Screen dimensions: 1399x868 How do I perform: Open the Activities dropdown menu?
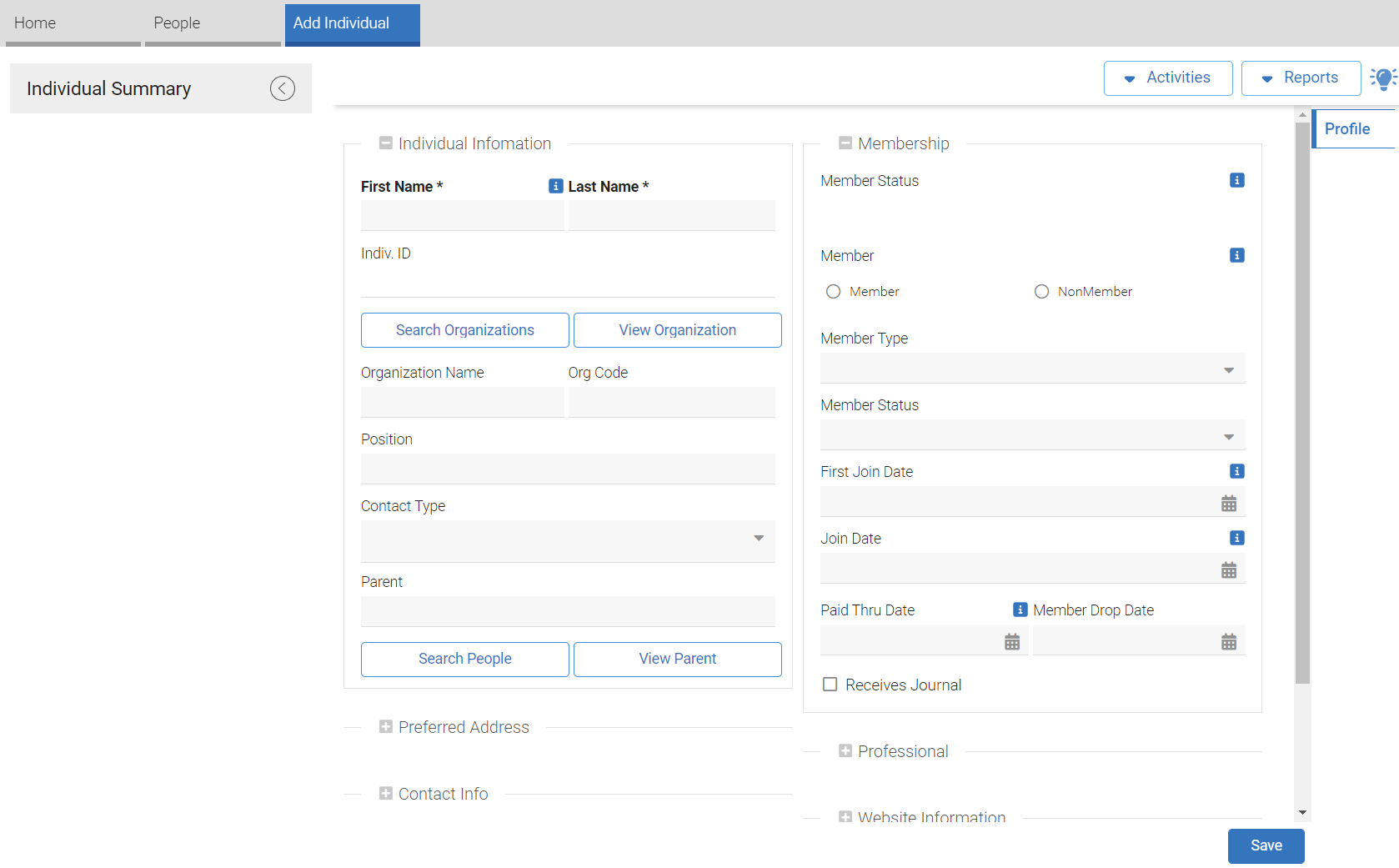[x=1168, y=78]
